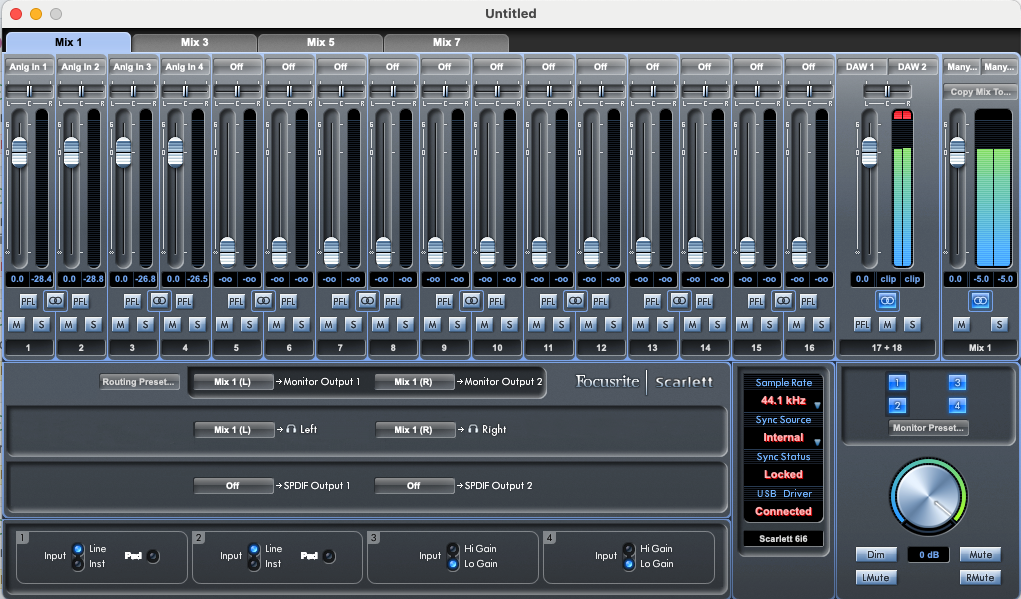Switch to the Mix 5 tab
1021x599 pixels.
[x=320, y=42]
